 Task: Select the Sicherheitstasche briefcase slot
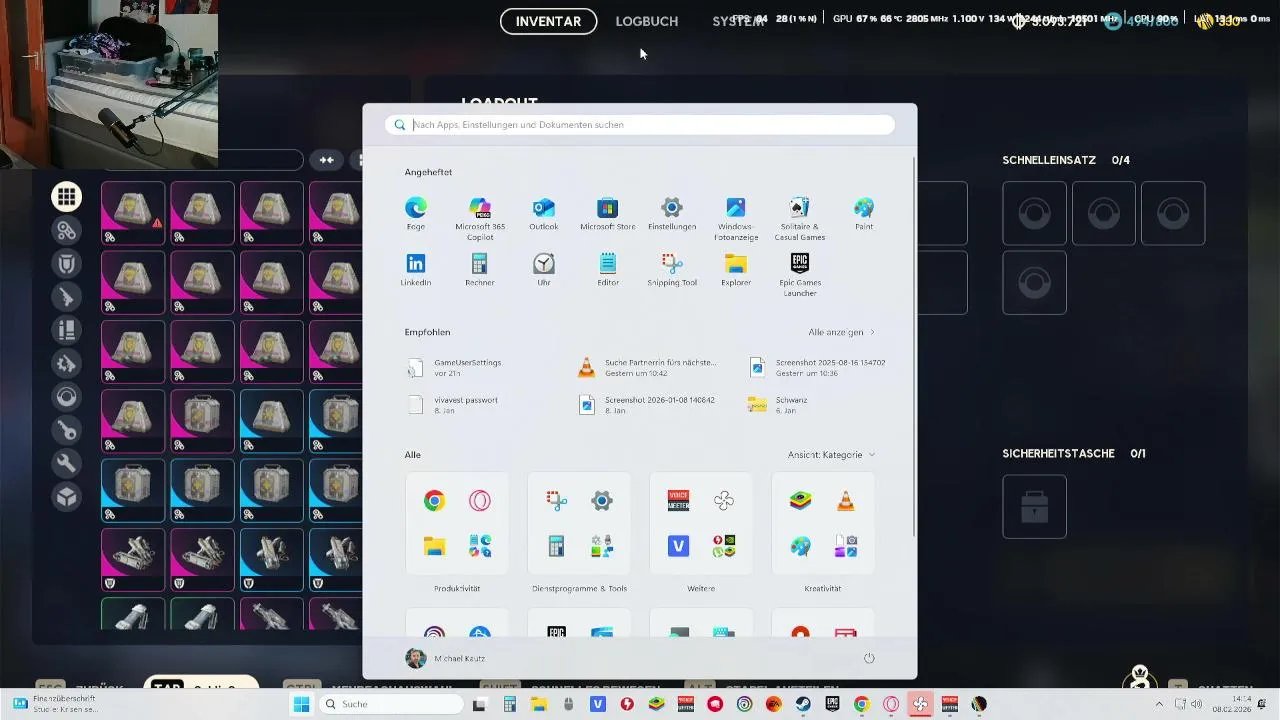point(1034,507)
